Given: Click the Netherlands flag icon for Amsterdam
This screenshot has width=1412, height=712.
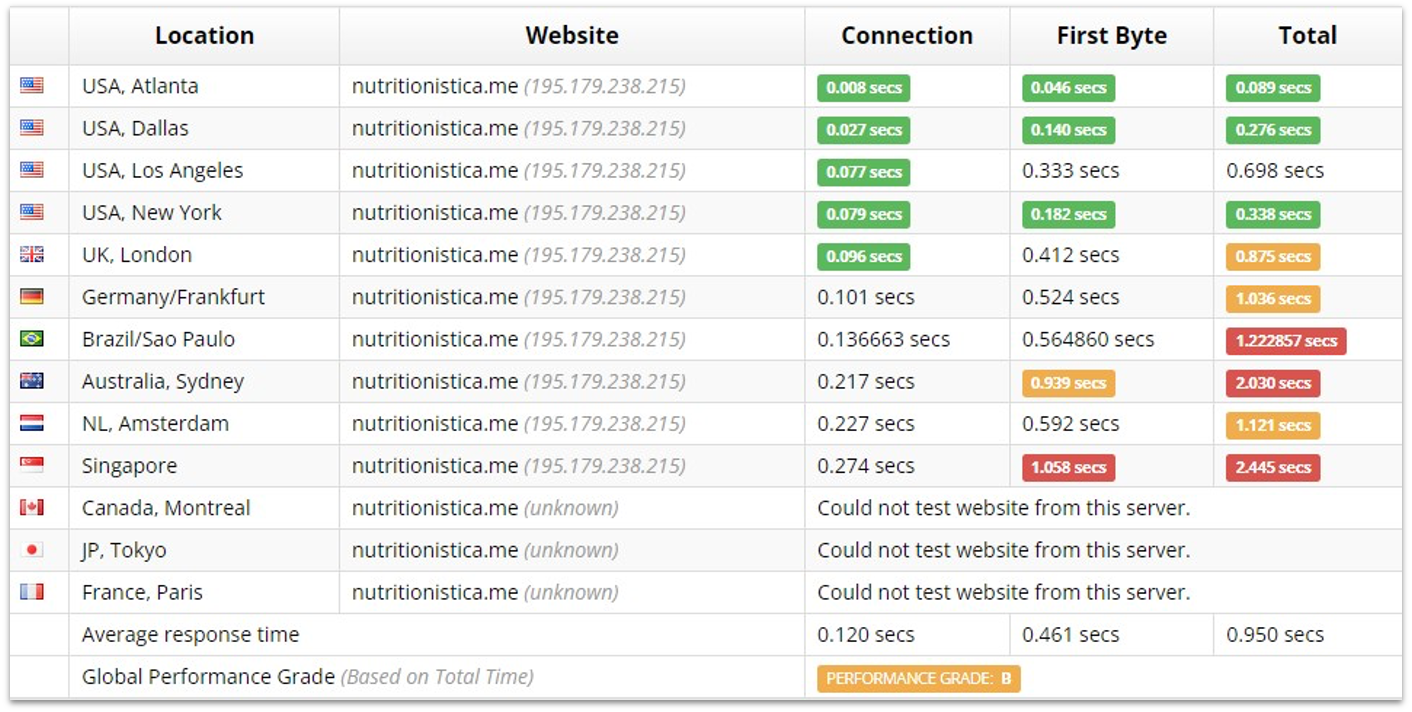Looking at the screenshot, I should pos(32,424).
